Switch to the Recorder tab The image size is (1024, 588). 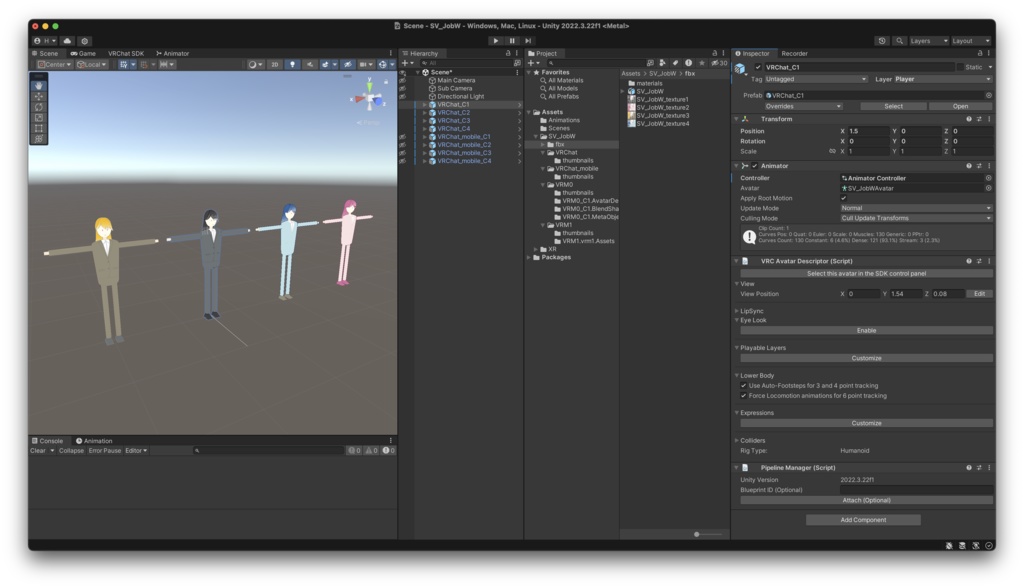click(794, 54)
